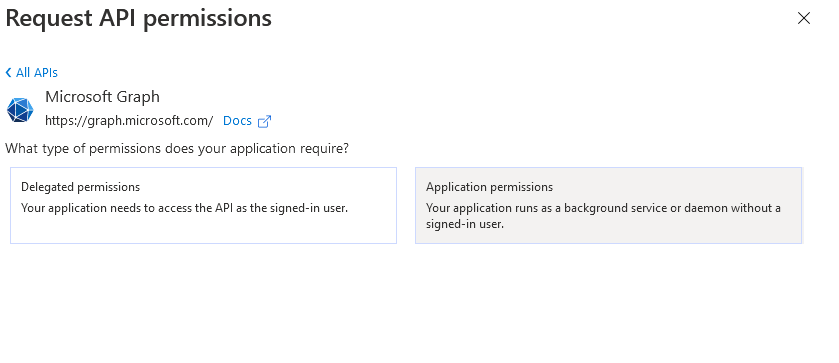Click the signed-in user access description
The height and width of the screenshot is (363, 839).
tap(185, 208)
